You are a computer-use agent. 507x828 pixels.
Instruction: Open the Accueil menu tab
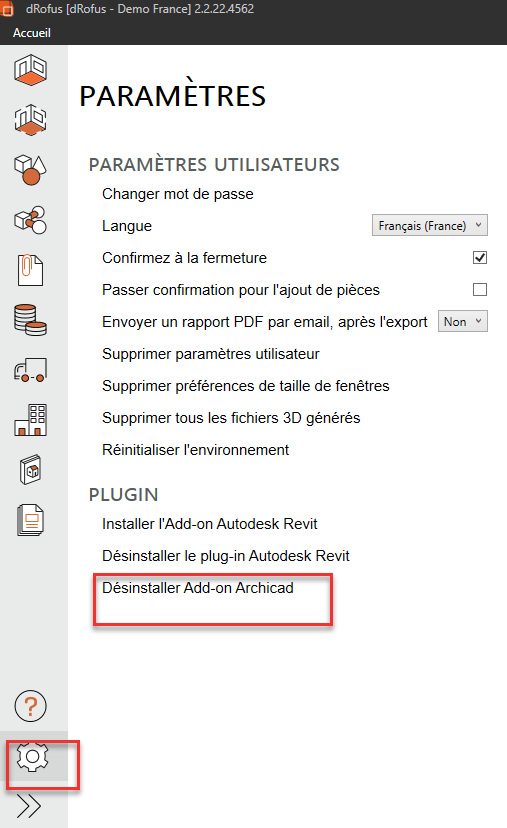click(32, 33)
